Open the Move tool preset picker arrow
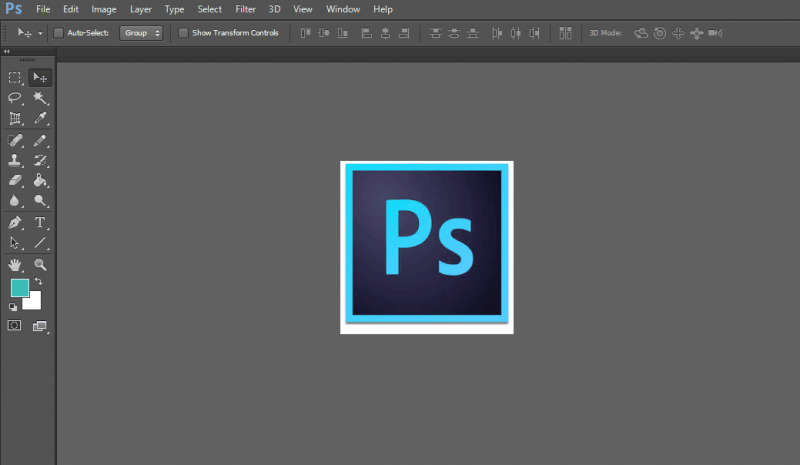The width and height of the screenshot is (800, 465). pyautogui.click(x=40, y=34)
